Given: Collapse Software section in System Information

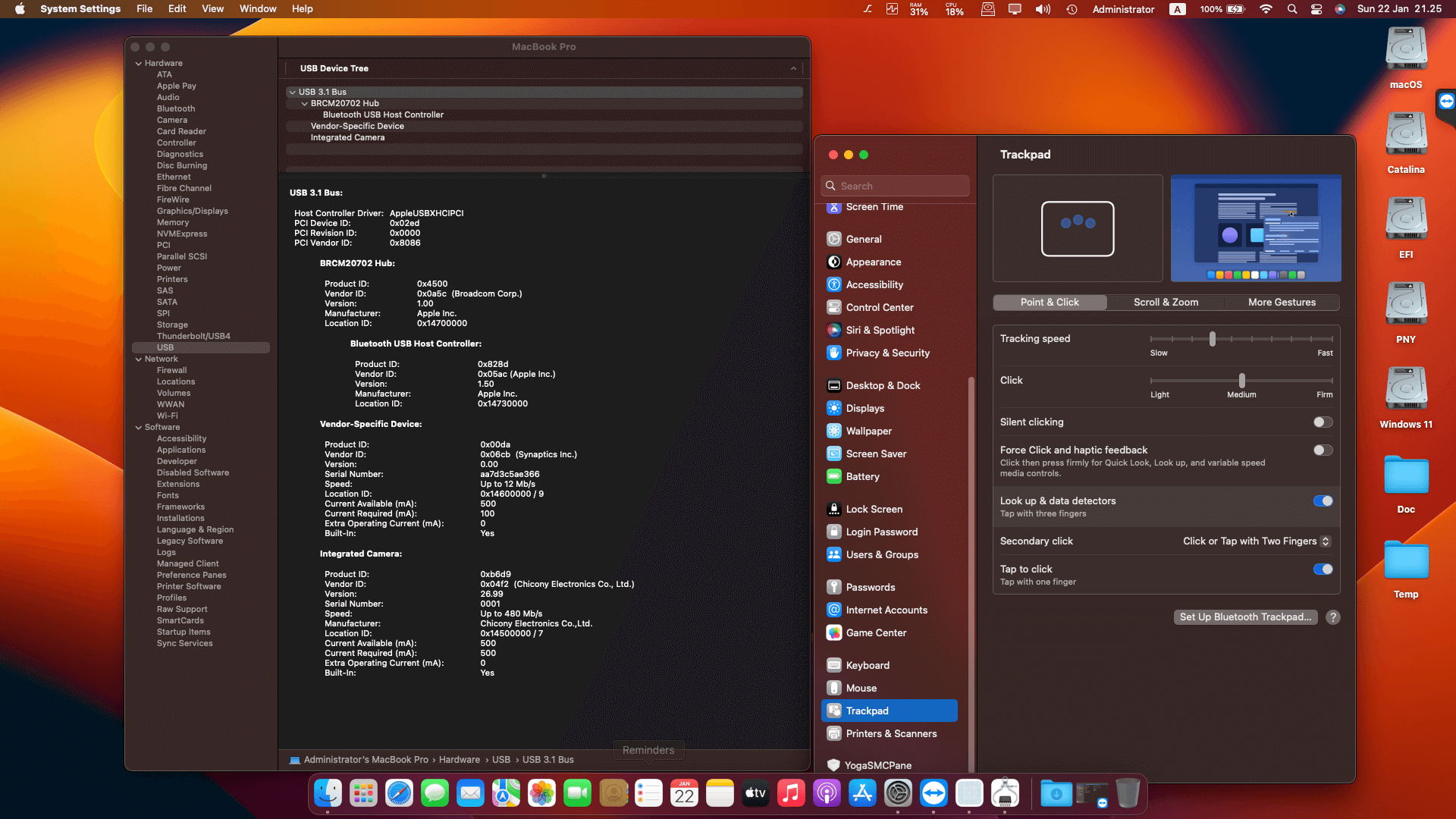Looking at the screenshot, I should coord(139,428).
